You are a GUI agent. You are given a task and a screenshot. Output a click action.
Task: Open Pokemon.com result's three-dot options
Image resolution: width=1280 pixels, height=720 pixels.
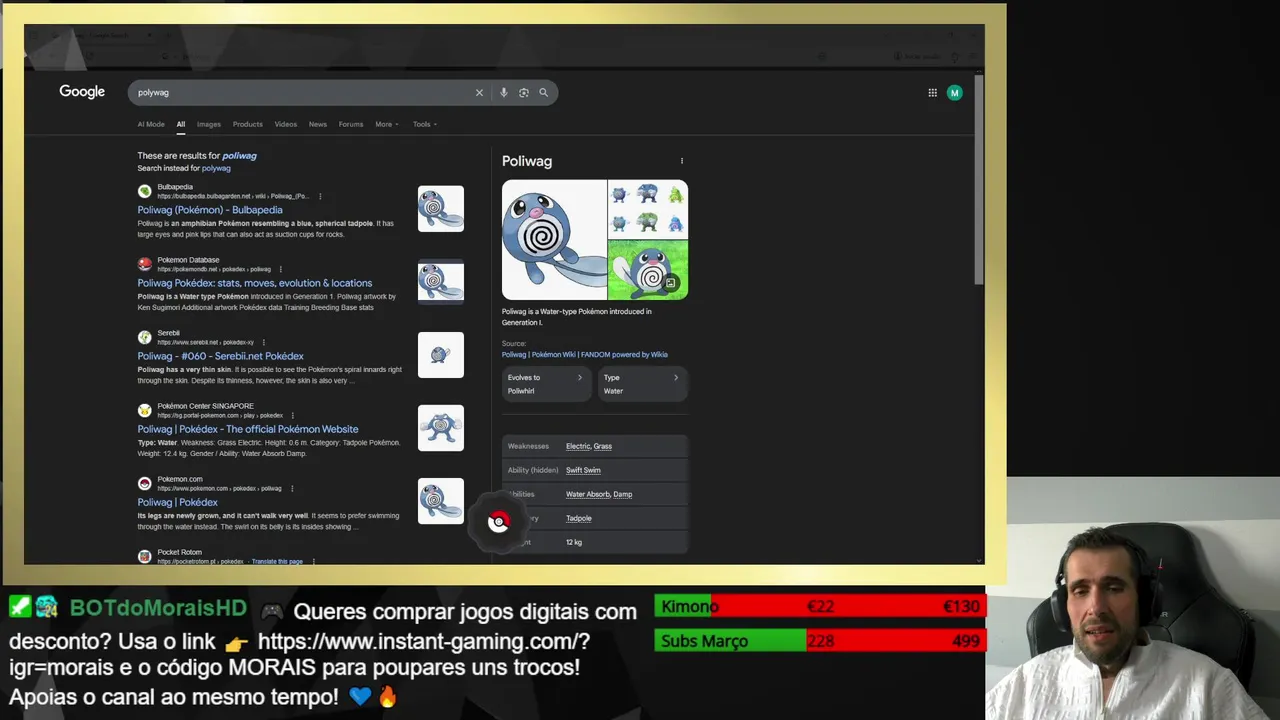tap(291, 488)
